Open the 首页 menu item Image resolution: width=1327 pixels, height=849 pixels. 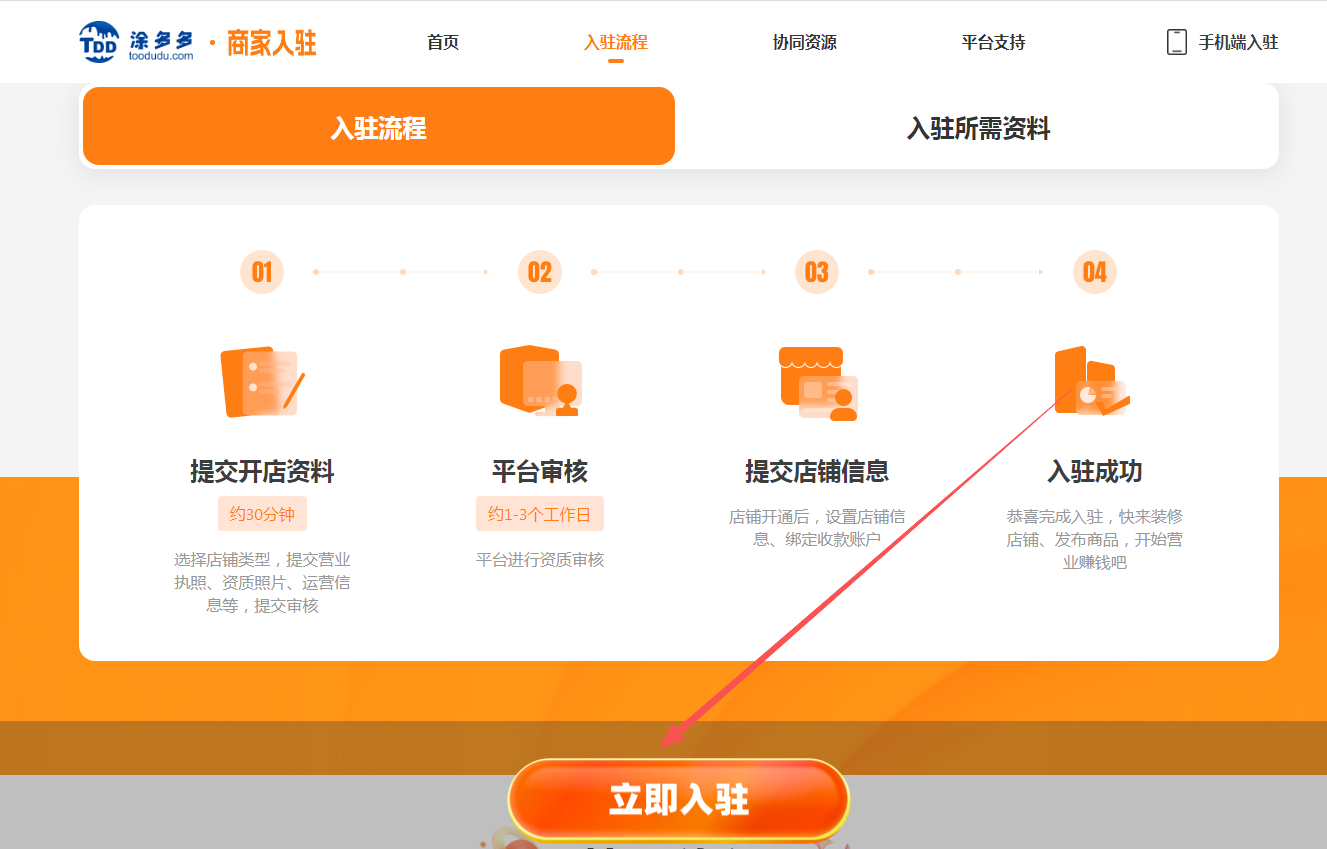(443, 42)
